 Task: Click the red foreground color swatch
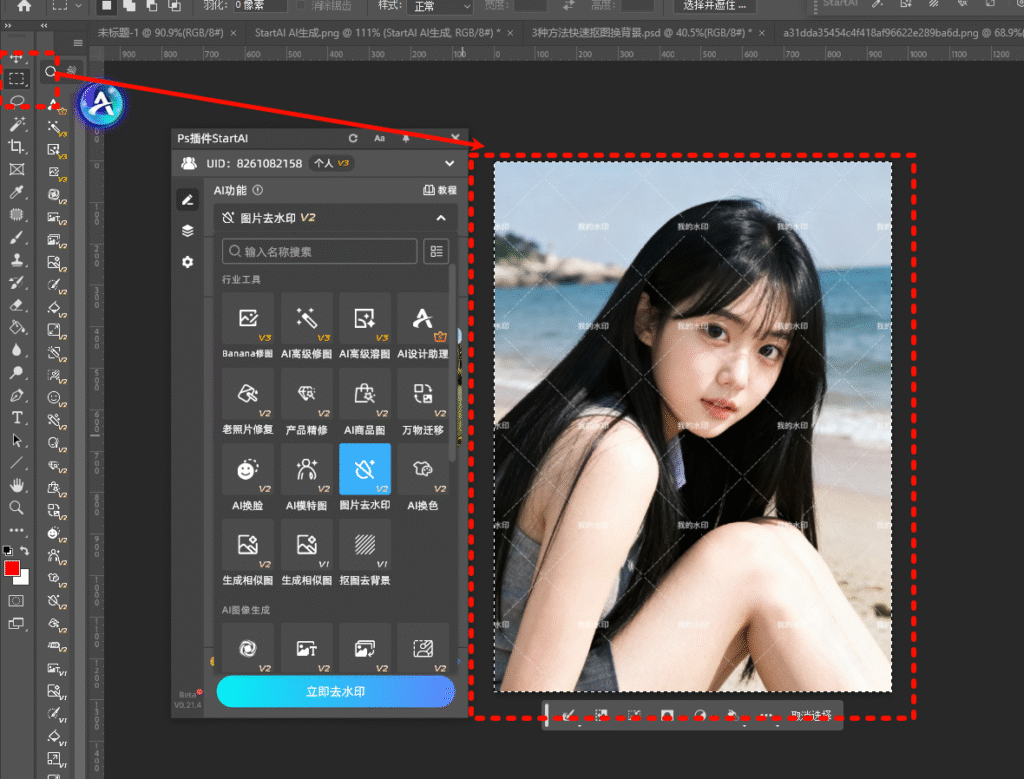click(12, 569)
